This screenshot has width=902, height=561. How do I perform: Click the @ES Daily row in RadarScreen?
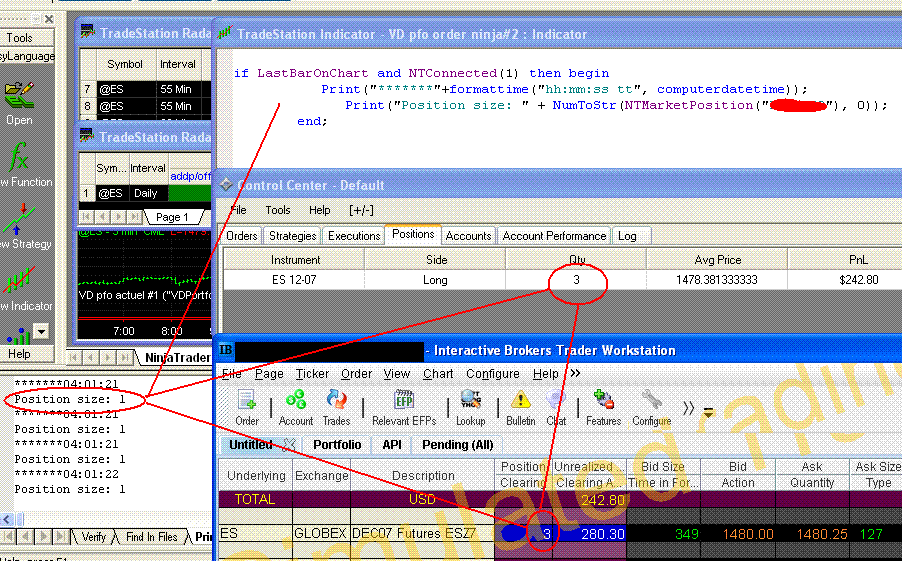[x=145, y=193]
